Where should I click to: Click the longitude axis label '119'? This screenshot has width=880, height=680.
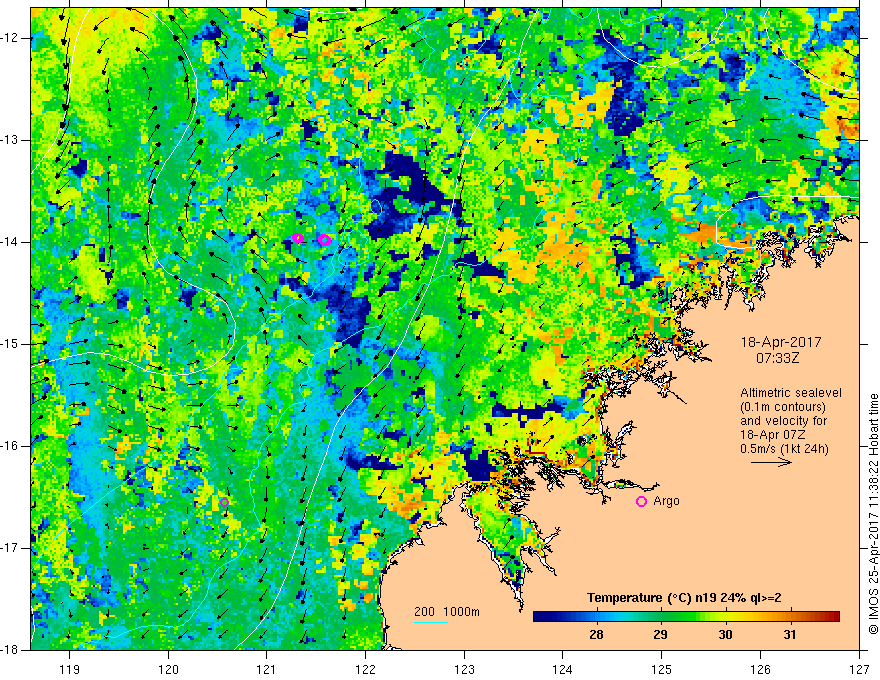click(x=70, y=669)
